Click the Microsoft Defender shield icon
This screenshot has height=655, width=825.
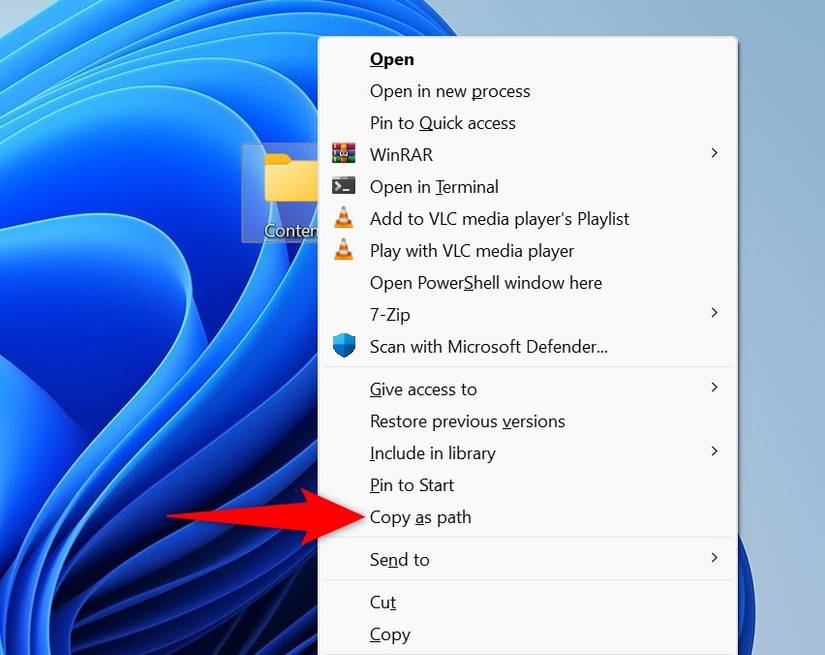[x=344, y=345]
